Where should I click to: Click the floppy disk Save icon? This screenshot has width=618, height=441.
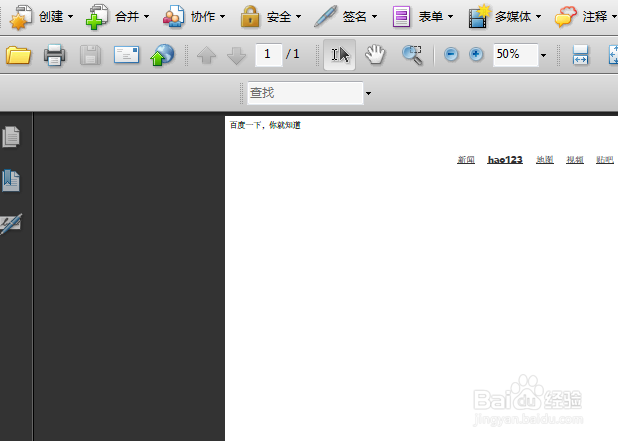click(90, 55)
